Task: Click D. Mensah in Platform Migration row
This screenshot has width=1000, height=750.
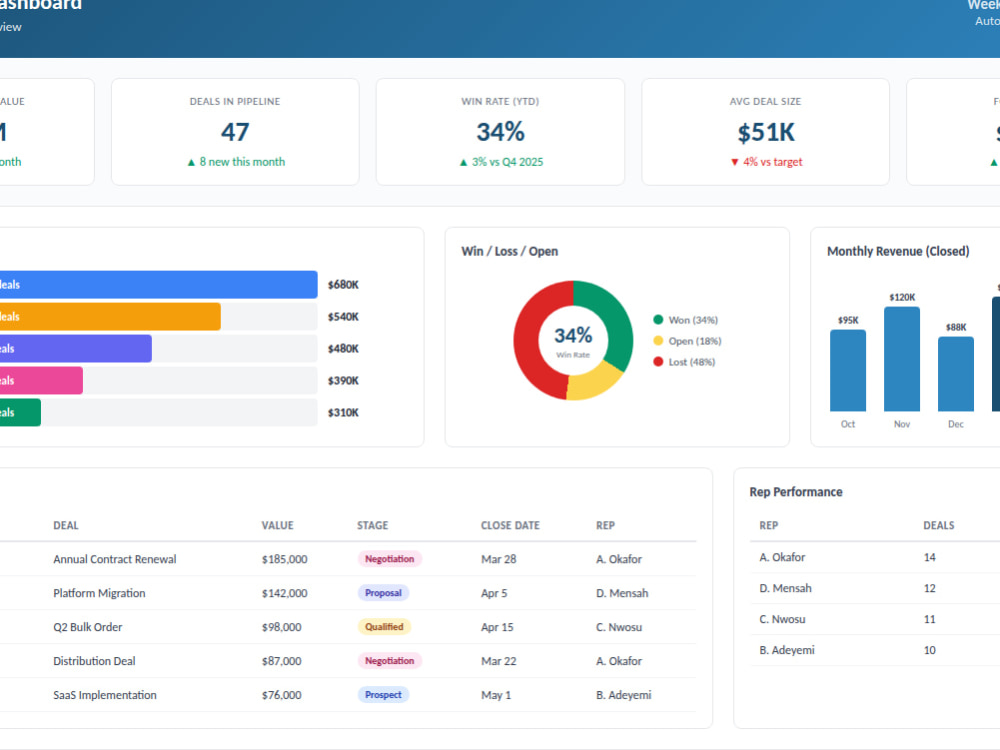Action: [622, 593]
